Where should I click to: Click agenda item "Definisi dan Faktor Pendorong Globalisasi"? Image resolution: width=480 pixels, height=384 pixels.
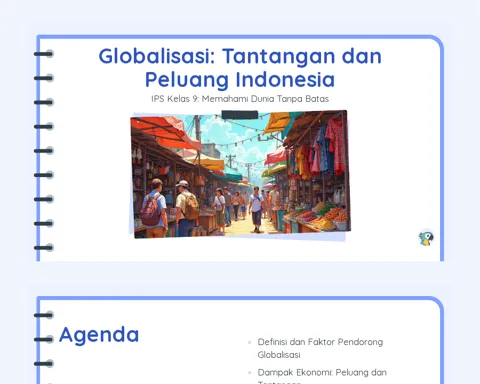tap(320, 348)
